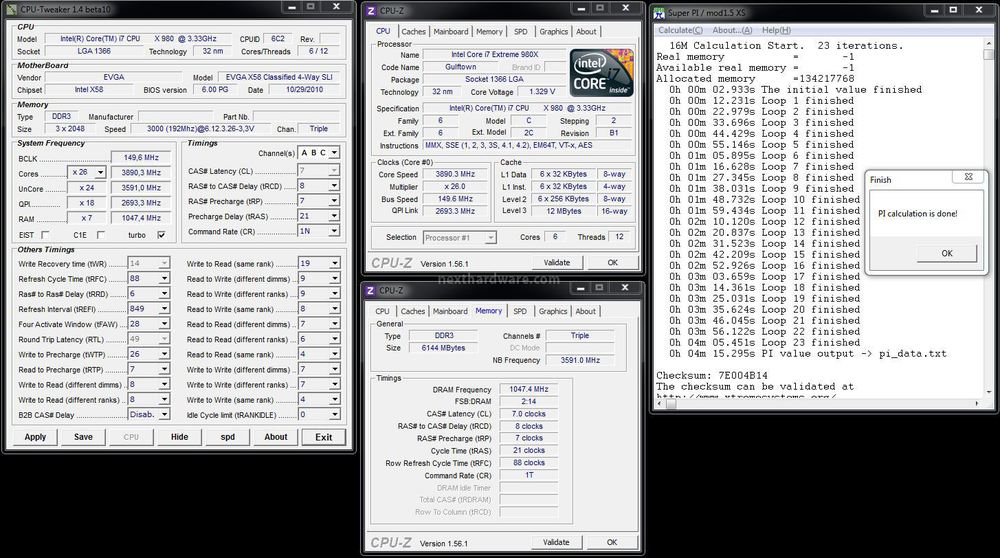The height and width of the screenshot is (558, 1000).
Task: Open the About...(A) menu in Super PI
Action: (732, 30)
